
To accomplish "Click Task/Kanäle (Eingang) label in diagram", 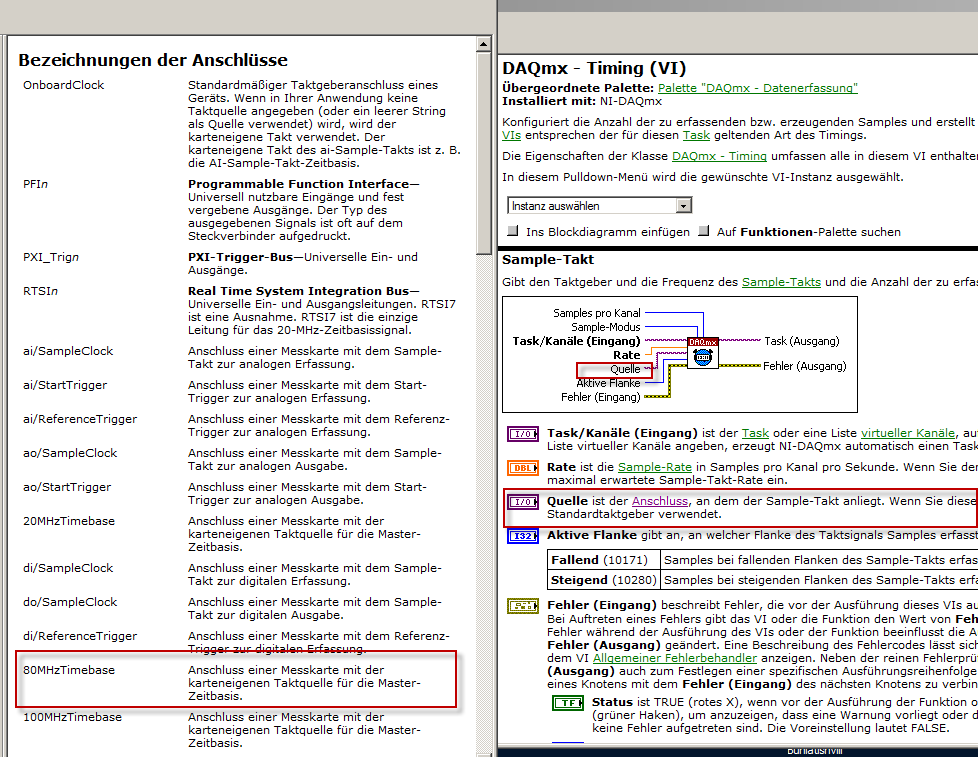I will tap(576, 341).
